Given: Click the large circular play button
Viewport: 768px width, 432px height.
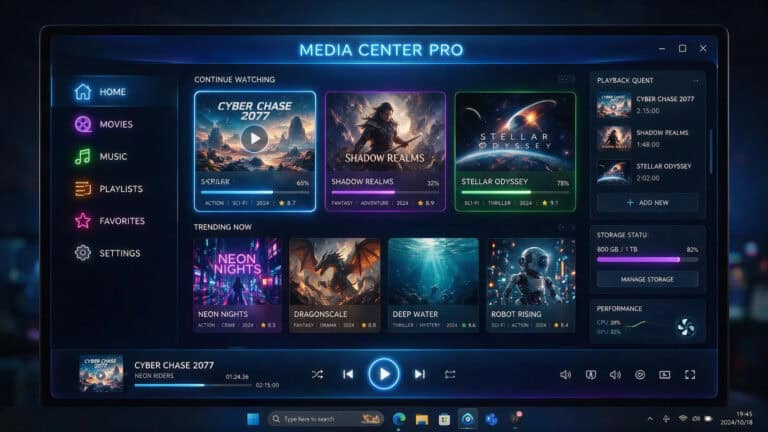Looking at the screenshot, I should 384,374.
